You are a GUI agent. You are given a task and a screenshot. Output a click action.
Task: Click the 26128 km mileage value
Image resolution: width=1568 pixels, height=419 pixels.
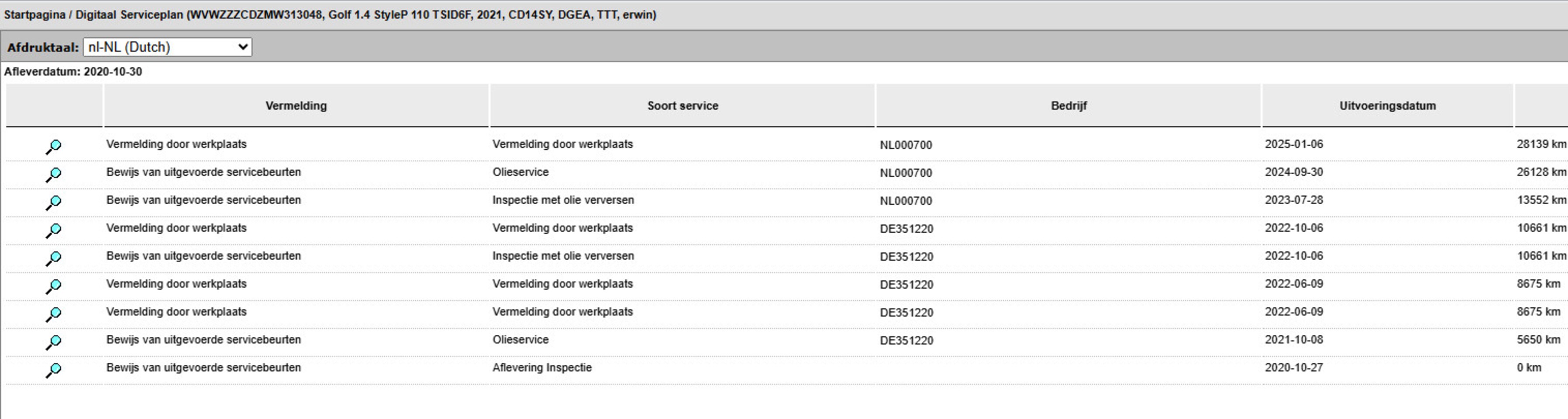[x=1541, y=172]
